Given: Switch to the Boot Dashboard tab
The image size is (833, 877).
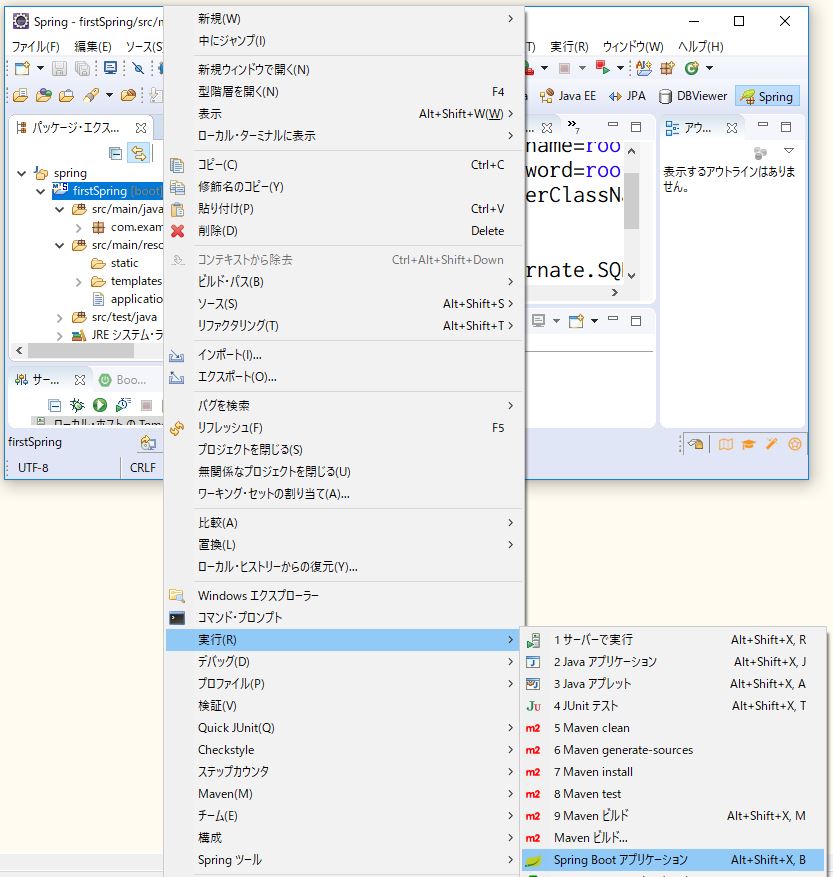Looking at the screenshot, I should click(x=123, y=380).
